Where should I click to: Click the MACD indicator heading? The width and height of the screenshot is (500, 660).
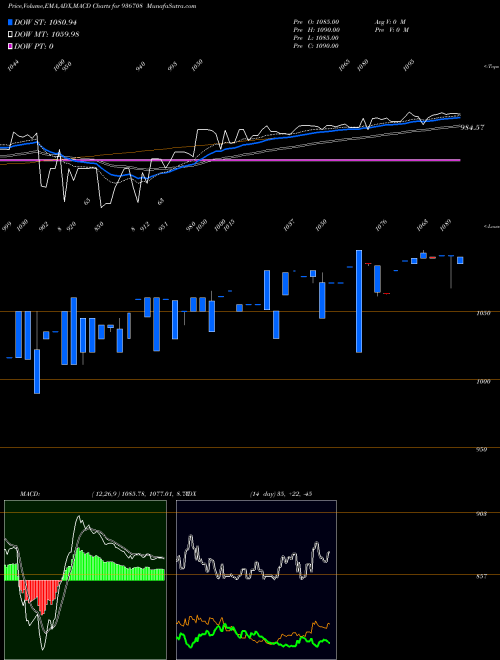click(29, 493)
